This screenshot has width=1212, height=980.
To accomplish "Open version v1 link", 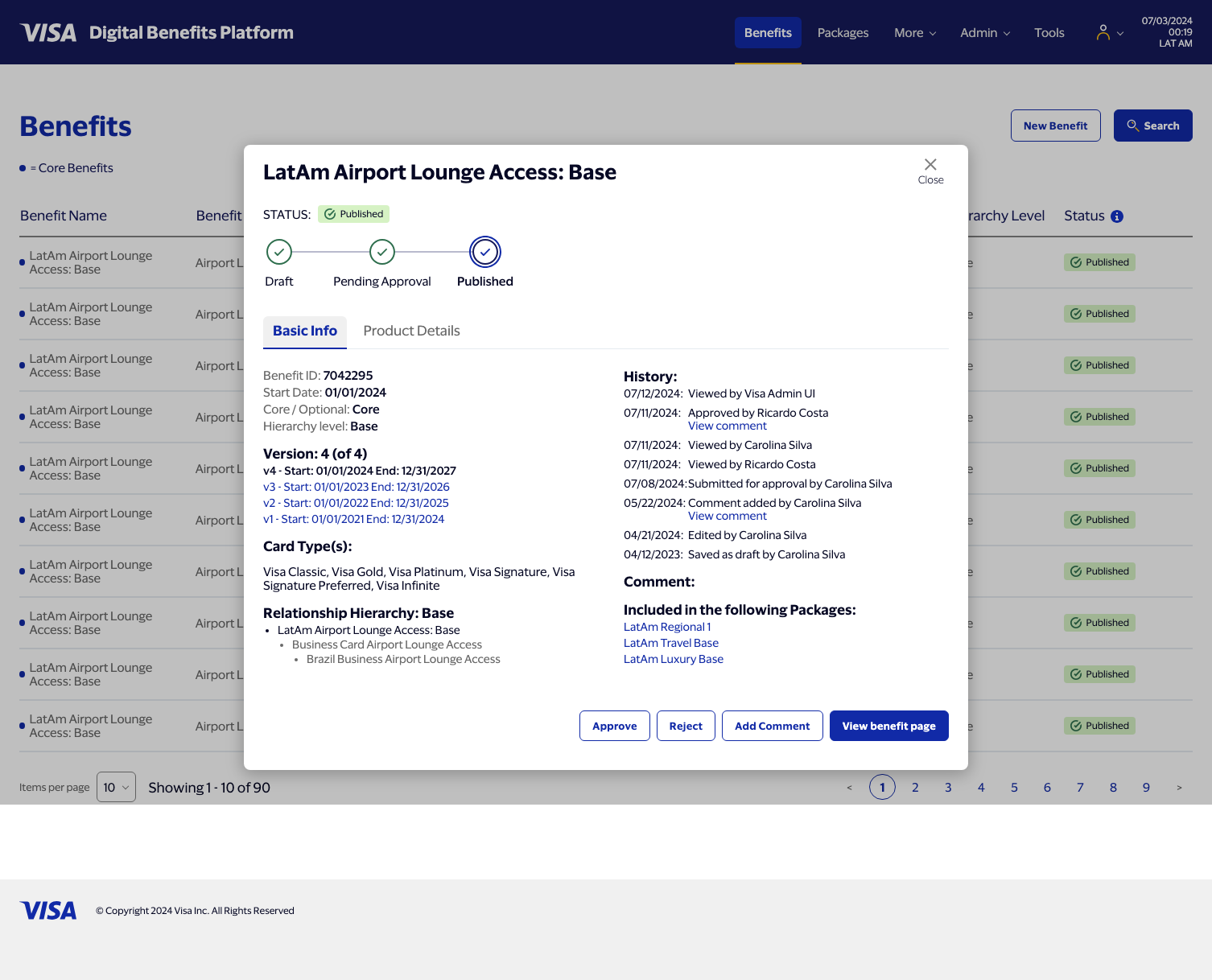I will pos(353,519).
